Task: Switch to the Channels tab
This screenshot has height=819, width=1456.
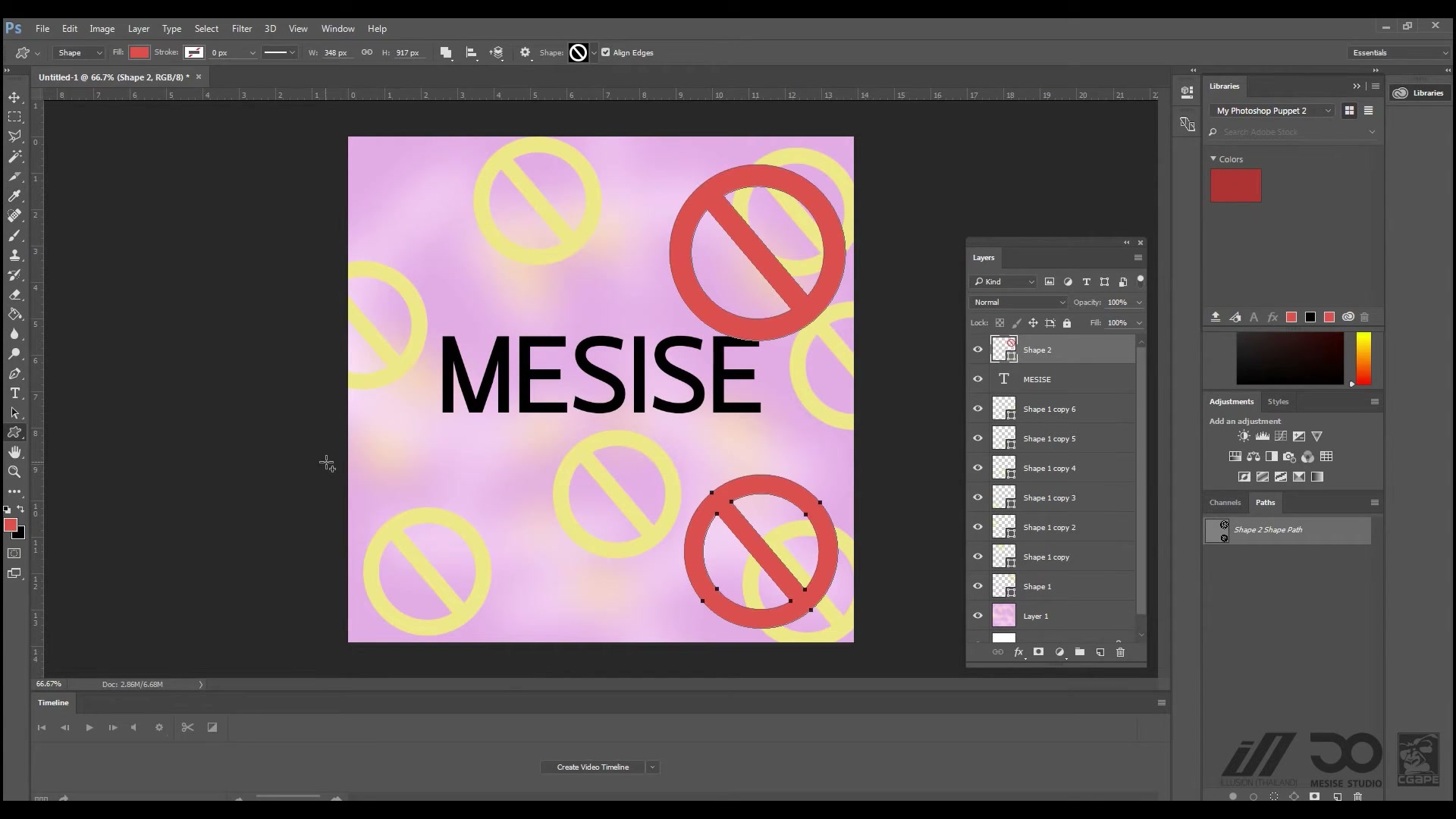Action: click(1225, 502)
